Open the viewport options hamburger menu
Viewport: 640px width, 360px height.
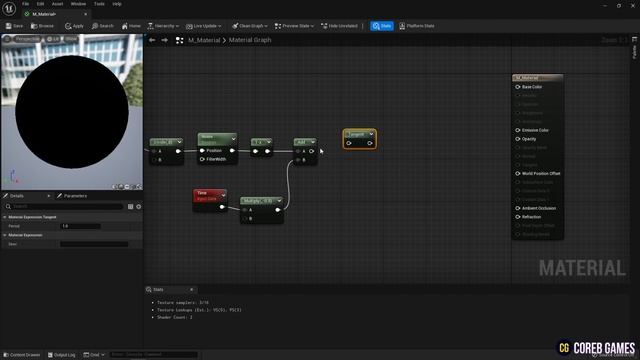coord(7,39)
